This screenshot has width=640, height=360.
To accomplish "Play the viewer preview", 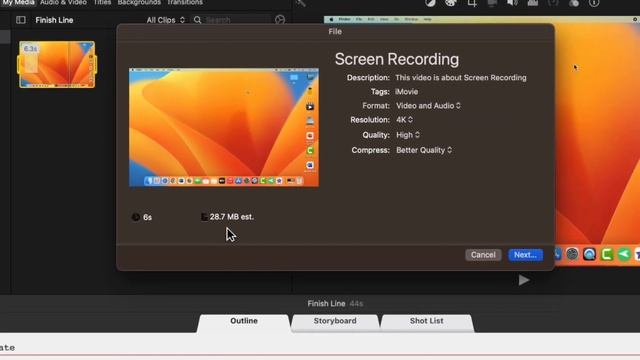I will [x=524, y=280].
